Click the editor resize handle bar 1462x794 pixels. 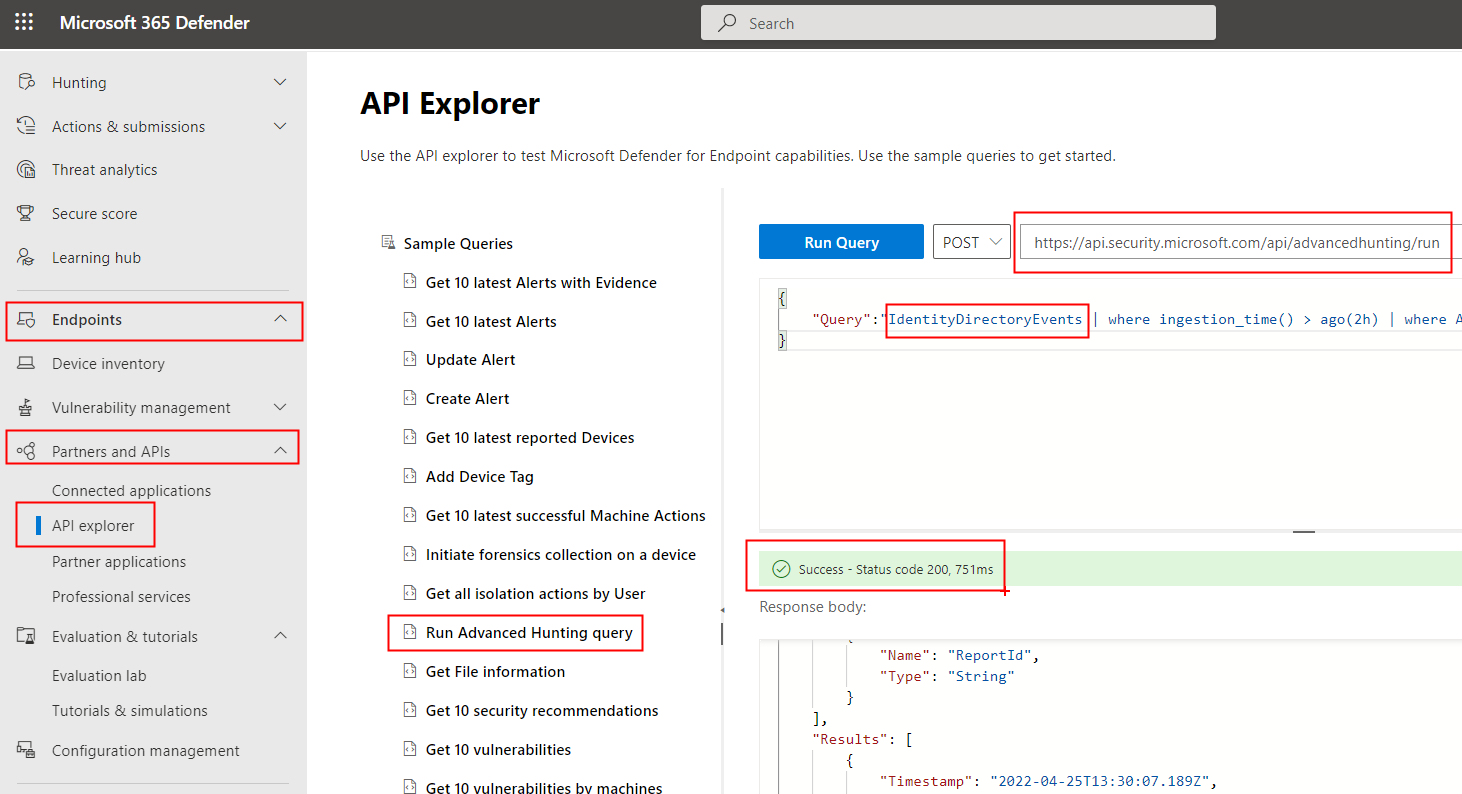click(1303, 532)
